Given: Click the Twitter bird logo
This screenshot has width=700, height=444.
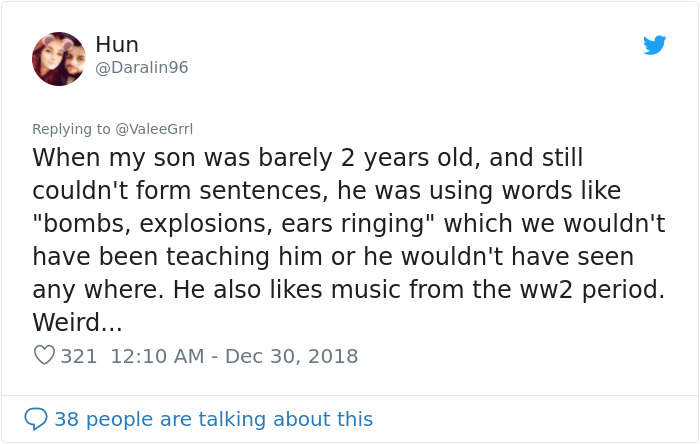Looking at the screenshot, I should click(x=654, y=45).
